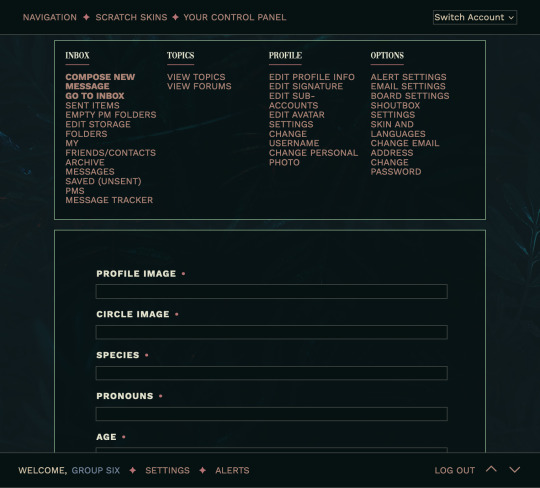Select View Forums
This screenshot has width=540, height=488.
click(199, 86)
